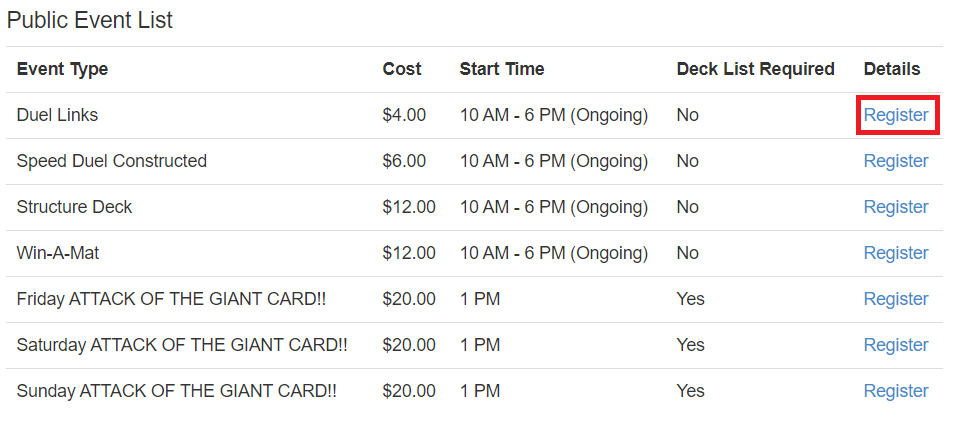962x425 pixels.
Task: Select the Deck List Required column header
Action: click(755, 69)
